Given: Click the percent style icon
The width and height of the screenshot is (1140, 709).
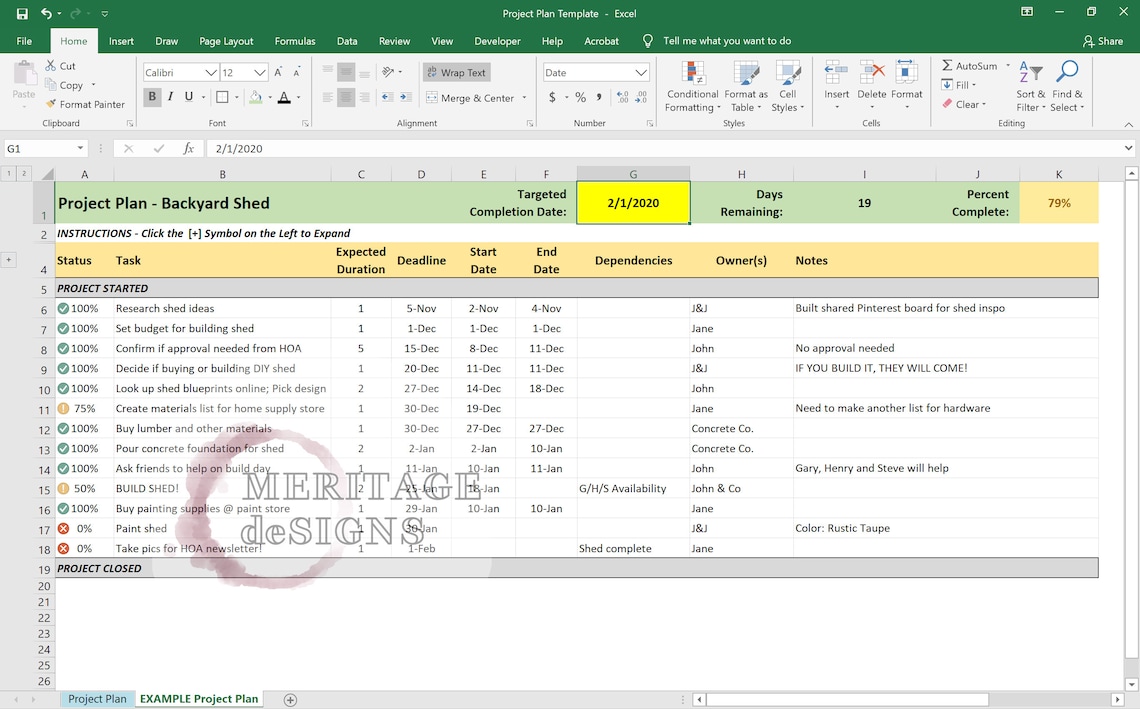Looking at the screenshot, I should tap(580, 97).
